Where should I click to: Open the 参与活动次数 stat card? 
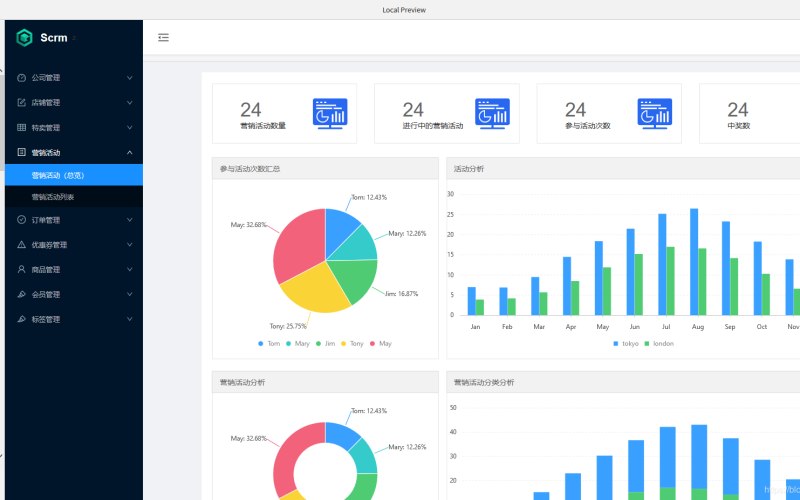pos(609,113)
